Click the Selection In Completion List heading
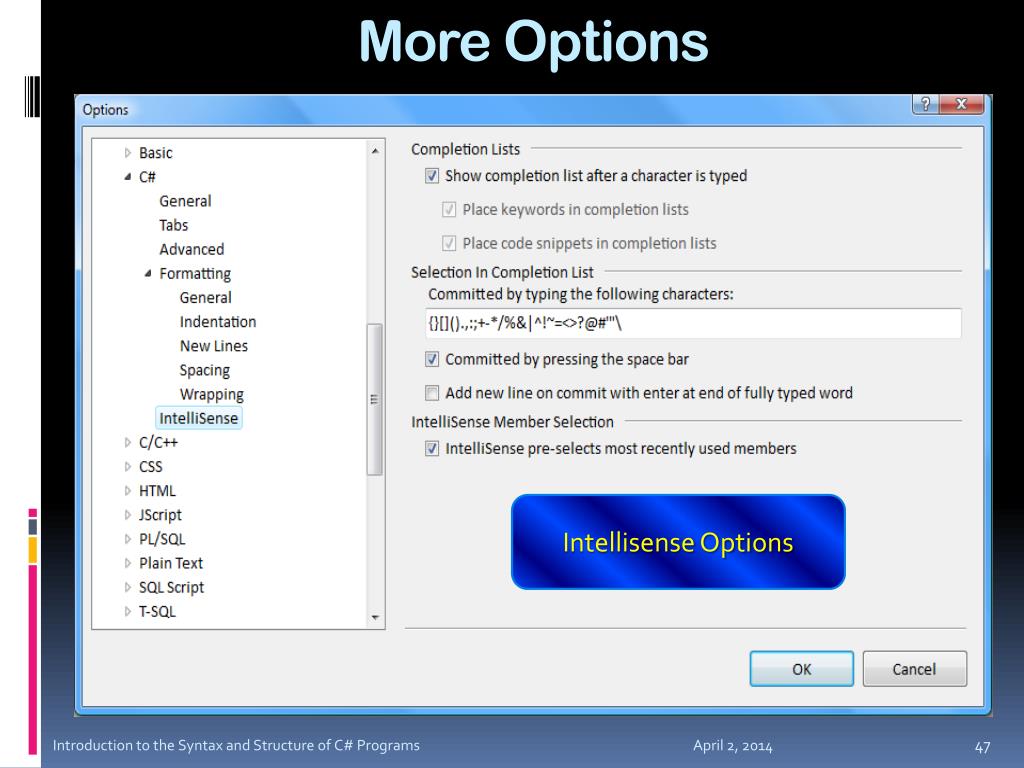 pos(502,272)
